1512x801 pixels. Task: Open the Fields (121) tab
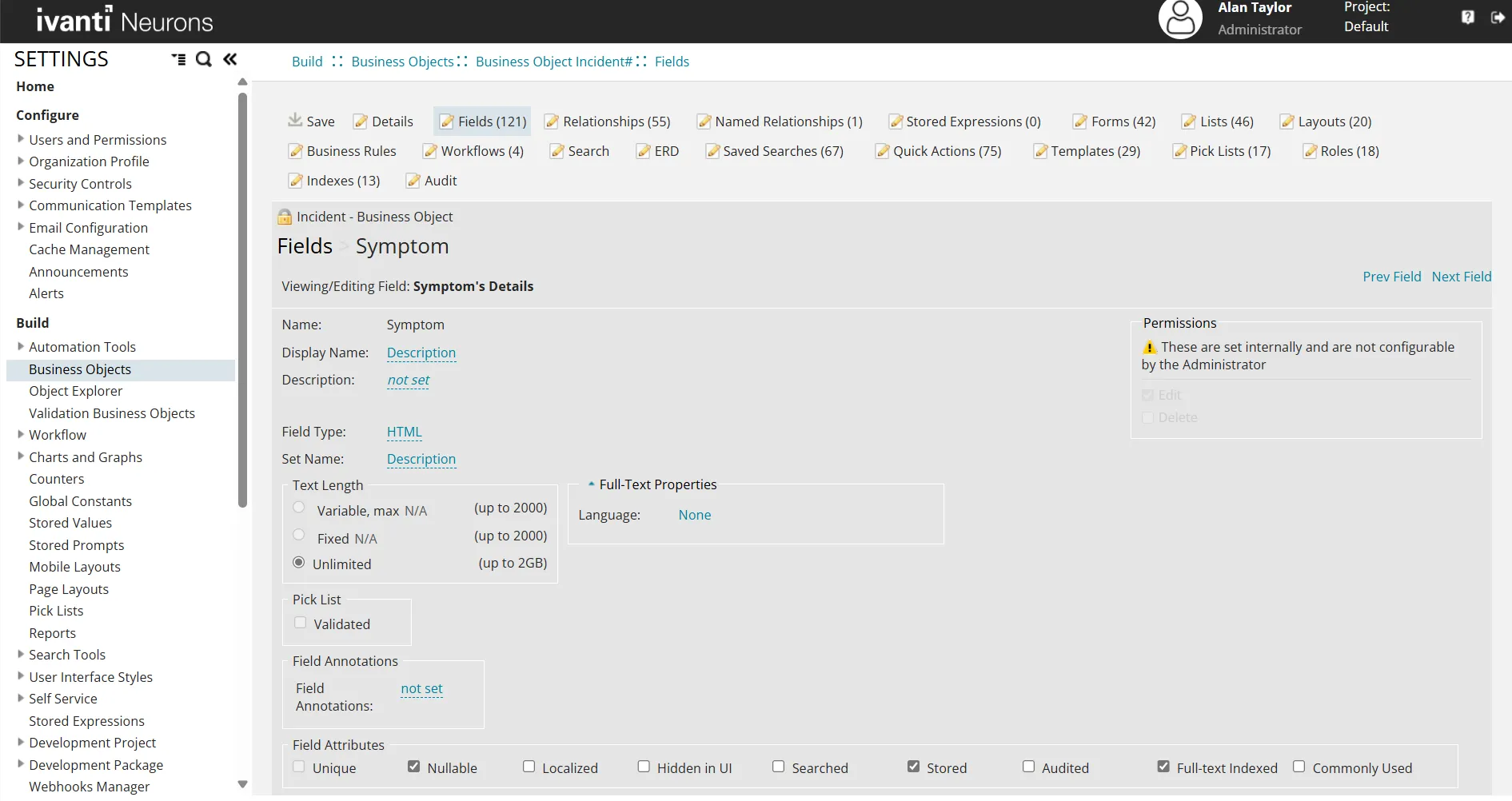(482, 122)
